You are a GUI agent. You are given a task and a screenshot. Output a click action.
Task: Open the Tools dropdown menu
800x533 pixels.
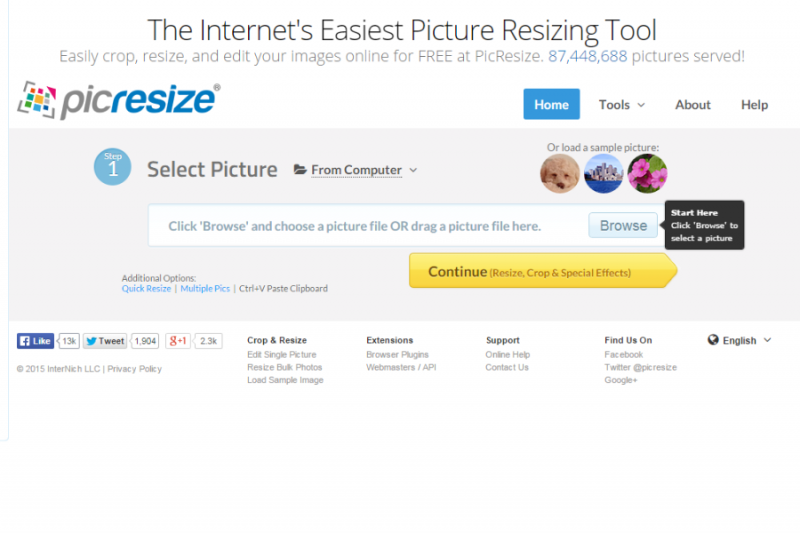[x=622, y=104]
